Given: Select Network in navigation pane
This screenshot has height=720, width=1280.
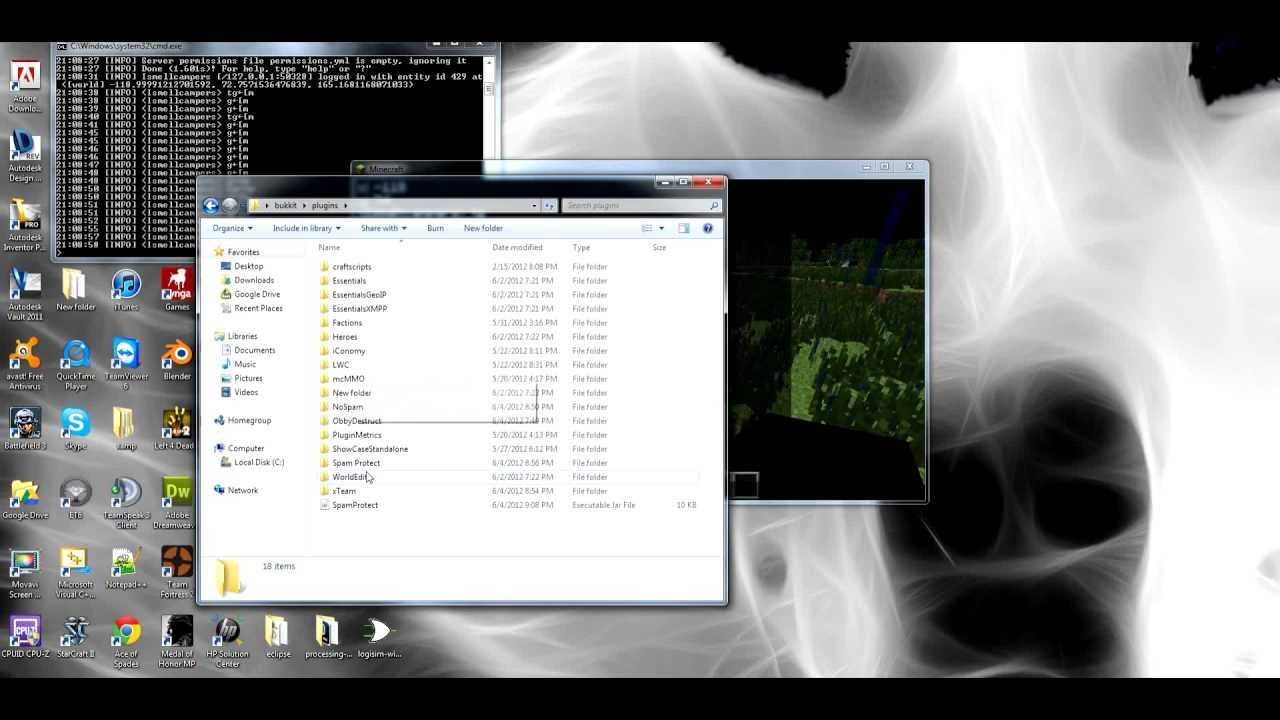Looking at the screenshot, I should [242, 490].
